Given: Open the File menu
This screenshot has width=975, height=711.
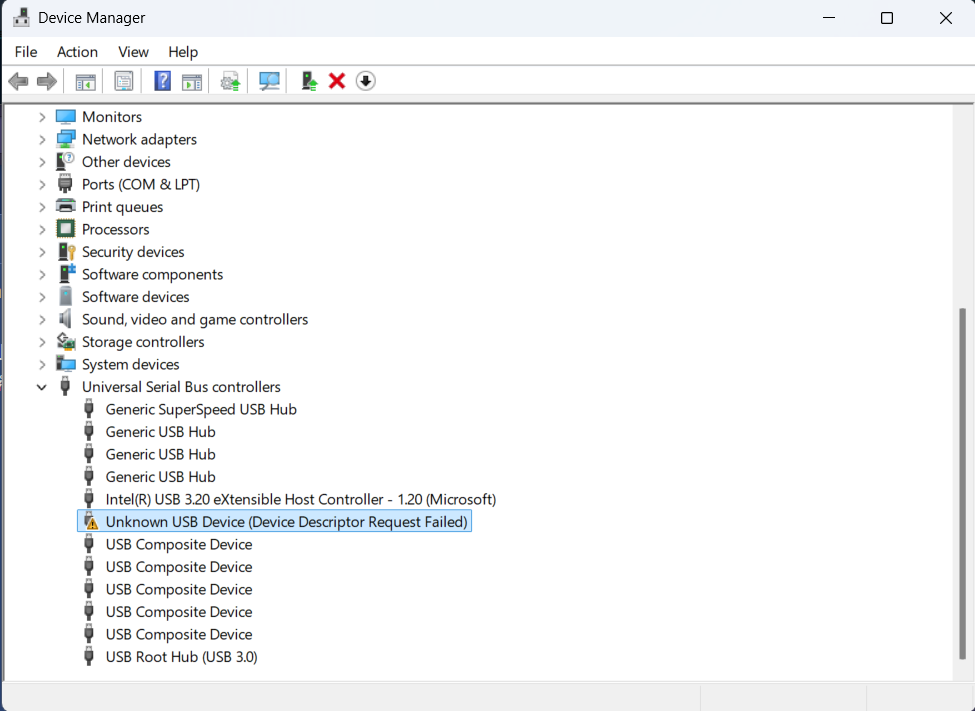Looking at the screenshot, I should tap(26, 52).
